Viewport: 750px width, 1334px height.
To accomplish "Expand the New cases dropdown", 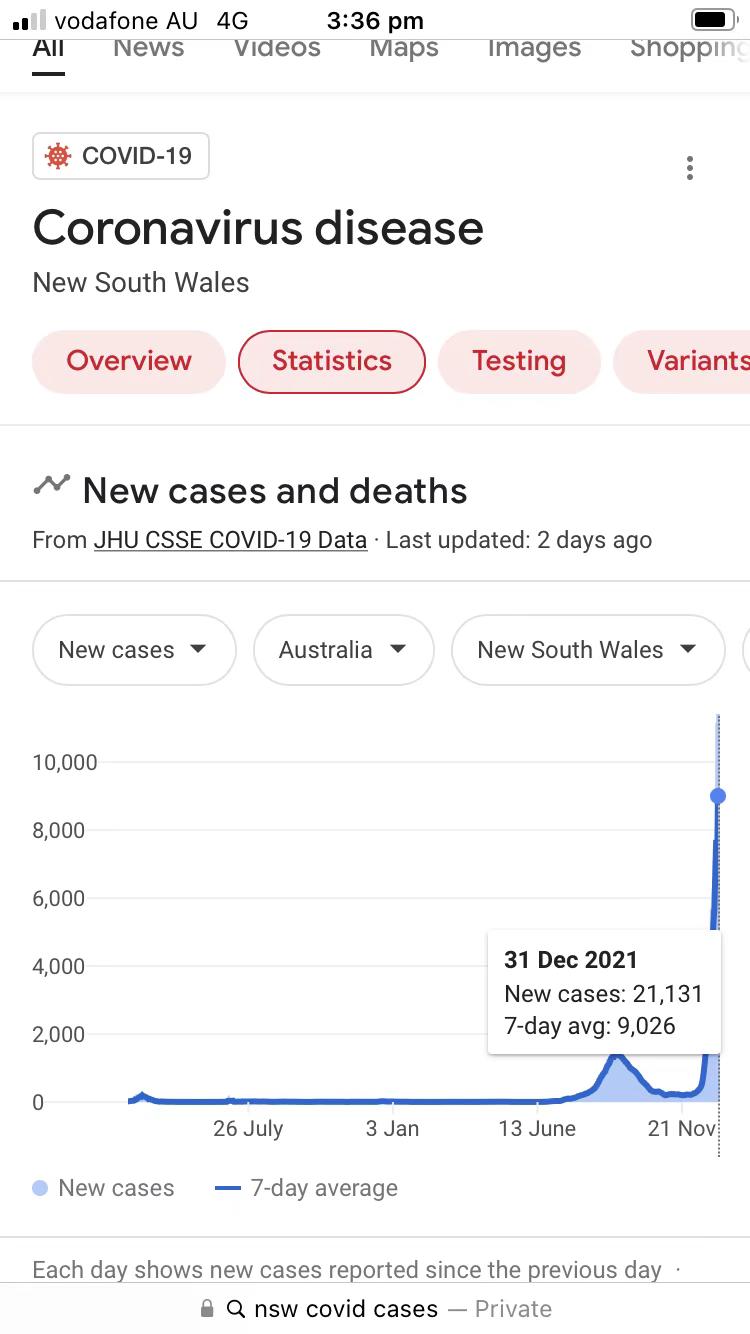I will click(x=134, y=650).
